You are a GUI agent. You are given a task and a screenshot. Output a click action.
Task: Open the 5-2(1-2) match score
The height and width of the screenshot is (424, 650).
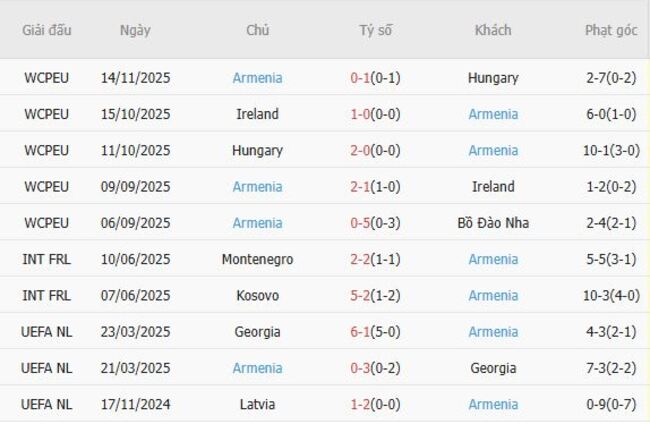[x=376, y=295]
